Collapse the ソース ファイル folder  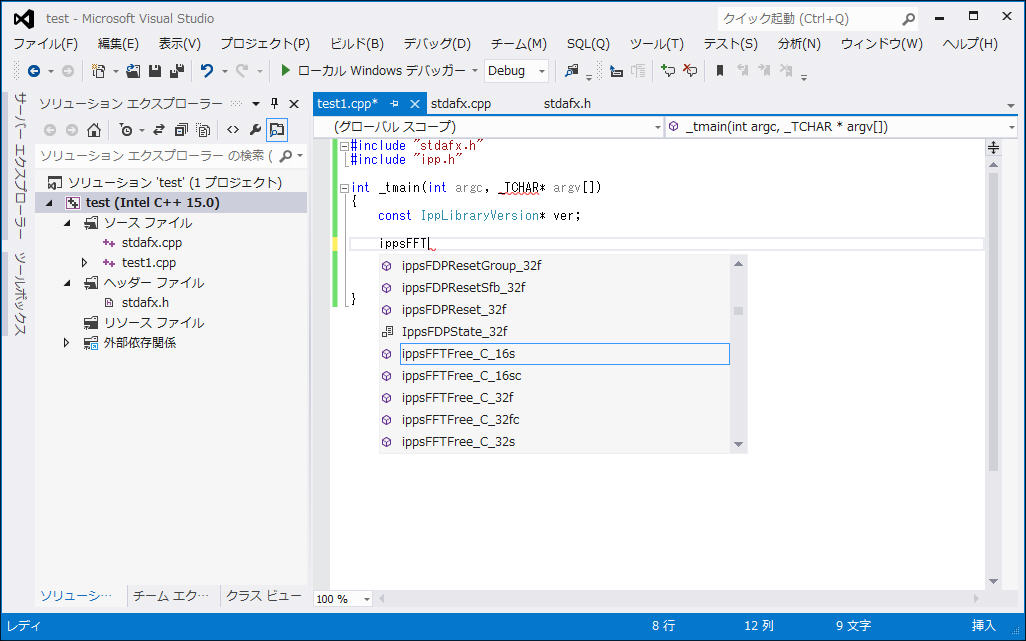pos(67,223)
